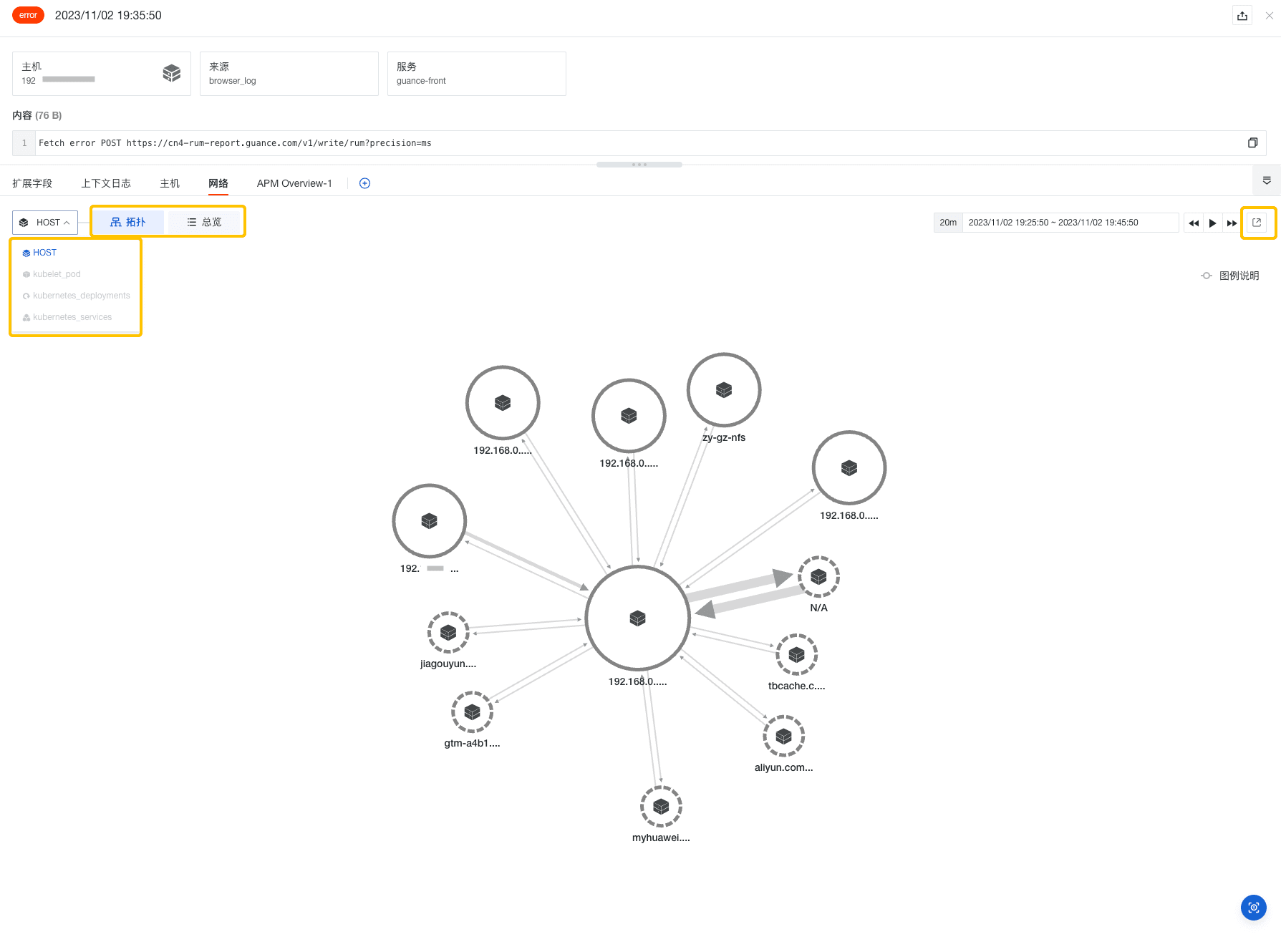Screen dimensions: 1281x952
Task: Switch to the APM Overview-1 tab
Action: point(294,183)
